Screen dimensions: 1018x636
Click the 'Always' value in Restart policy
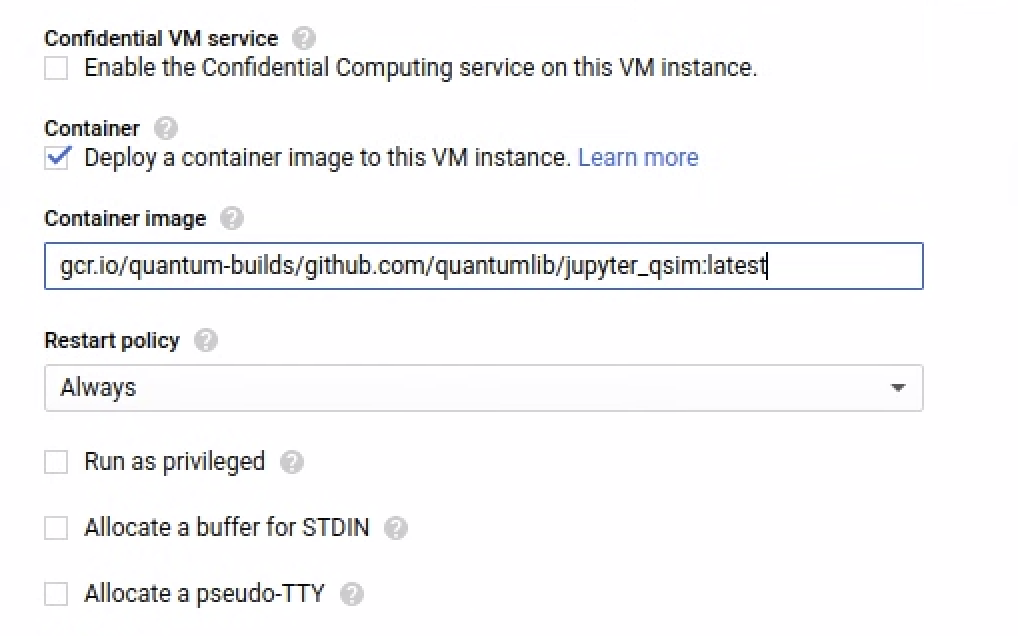[98, 387]
